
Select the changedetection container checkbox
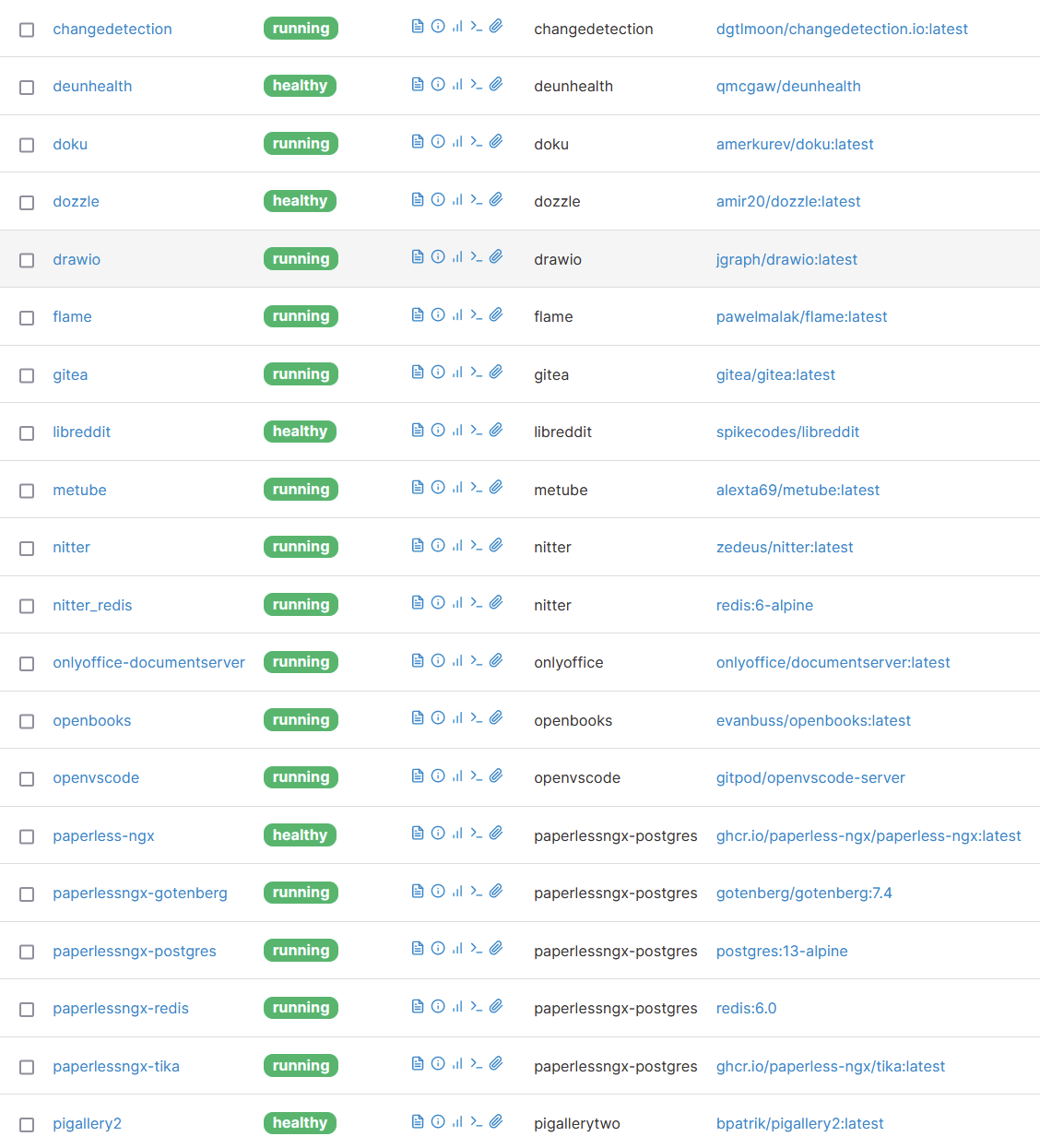click(27, 30)
